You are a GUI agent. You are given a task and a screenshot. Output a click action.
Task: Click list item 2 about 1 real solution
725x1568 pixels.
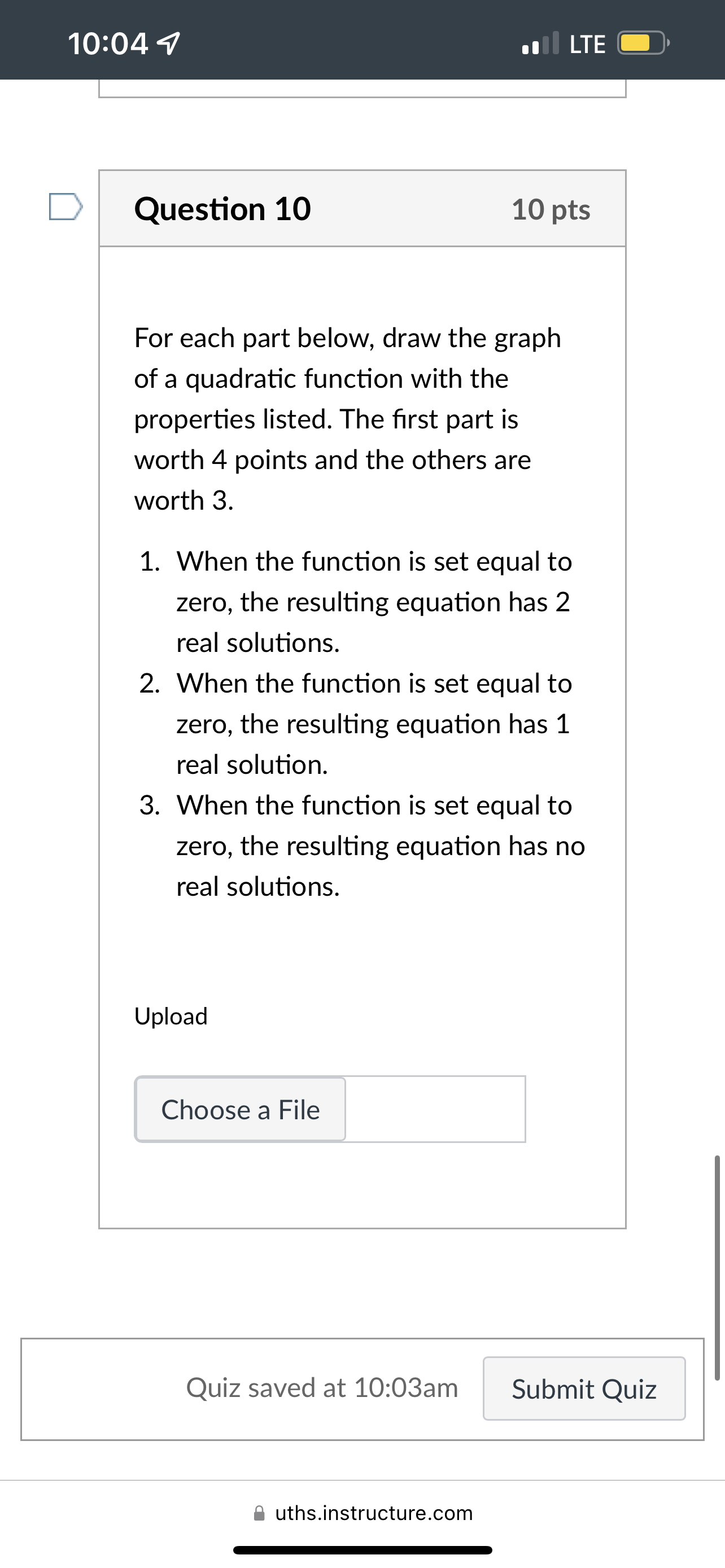(x=373, y=724)
